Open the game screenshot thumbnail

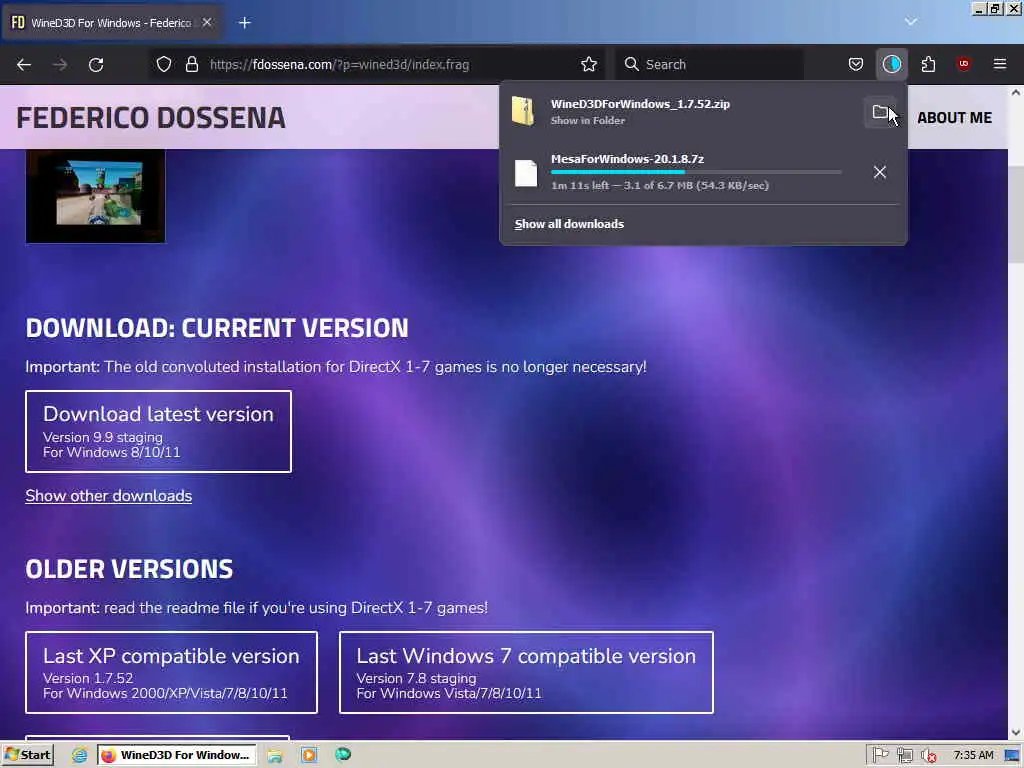pyautogui.click(x=95, y=196)
